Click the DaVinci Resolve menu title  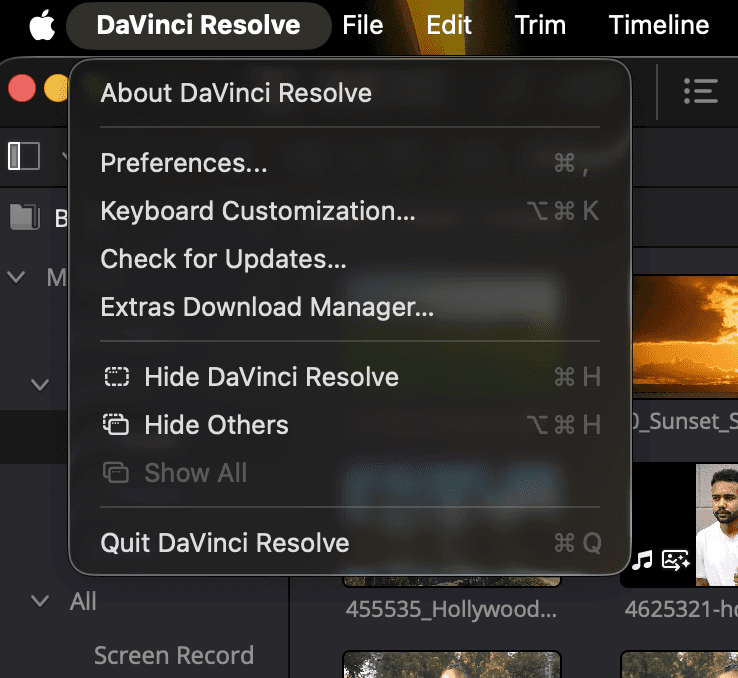198,25
